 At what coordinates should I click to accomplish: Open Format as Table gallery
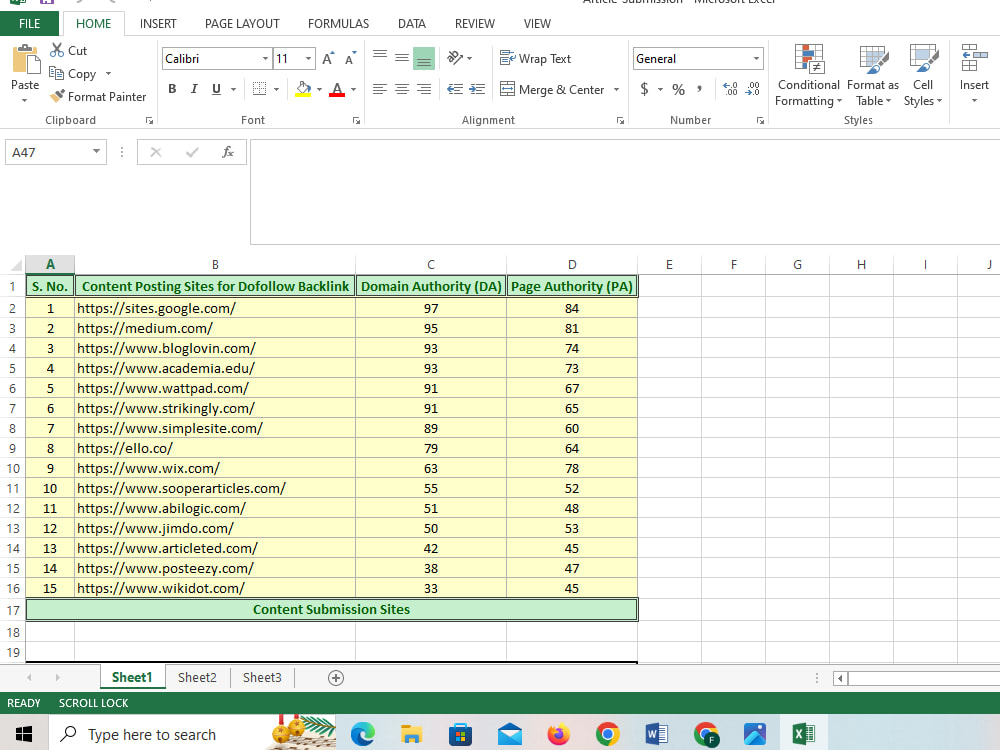pyautogui.click(x=872, y=75)
